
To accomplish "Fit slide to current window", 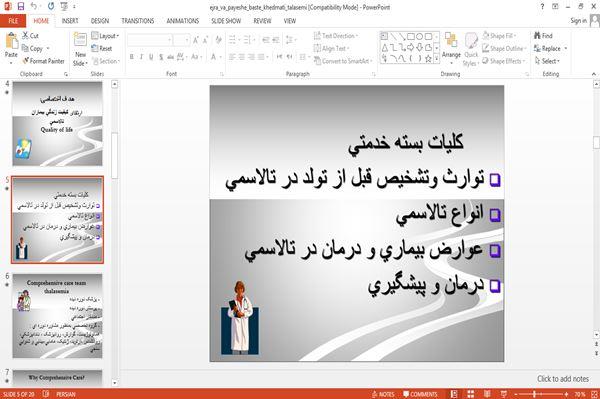I will pyautogui.click(x=594, y=394).
